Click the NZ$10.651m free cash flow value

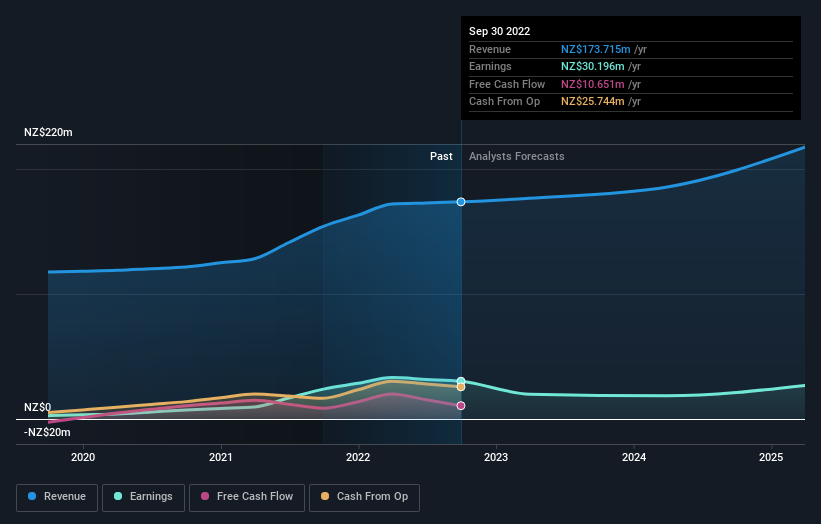593,84
